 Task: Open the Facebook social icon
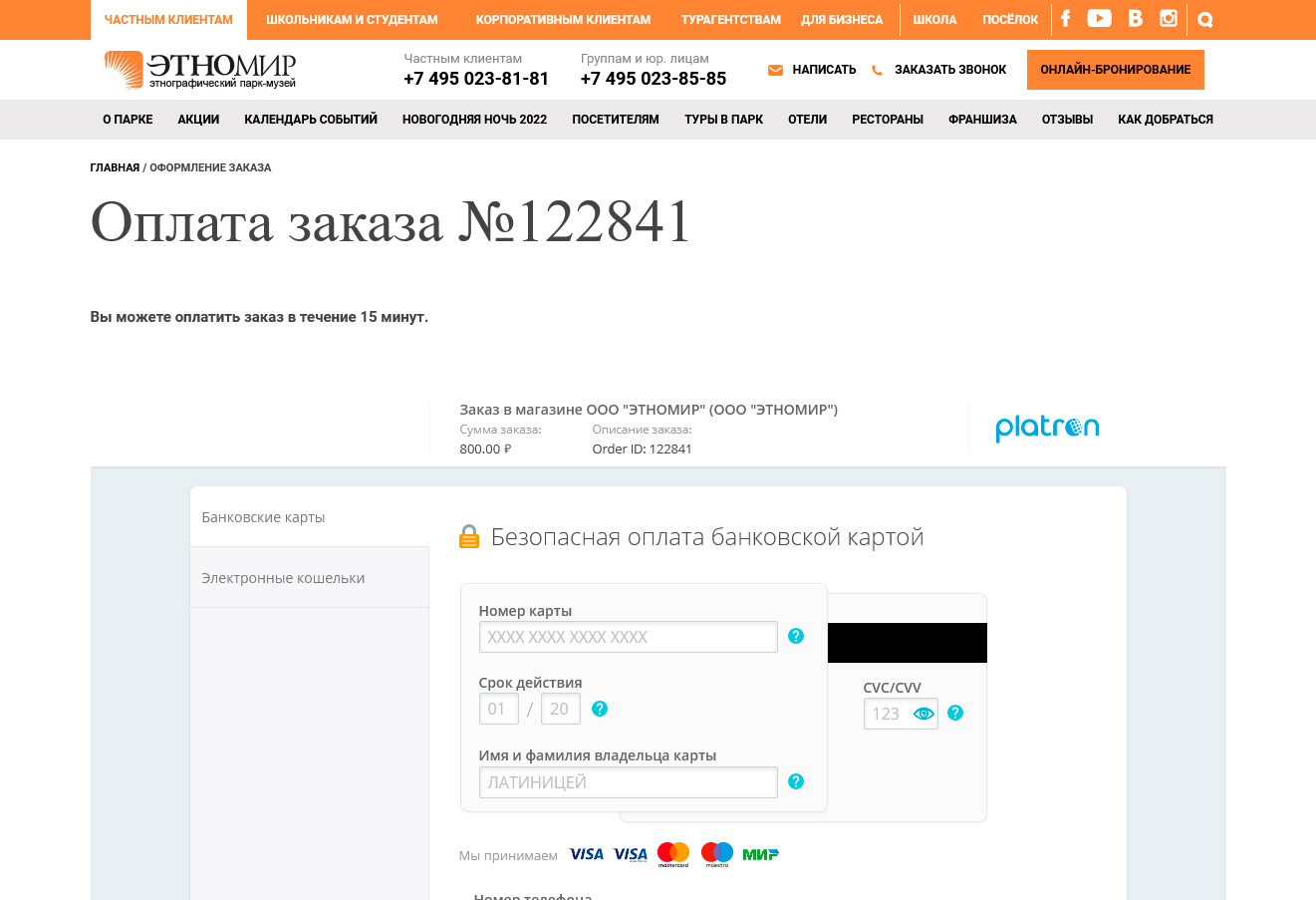point(1065,19)
